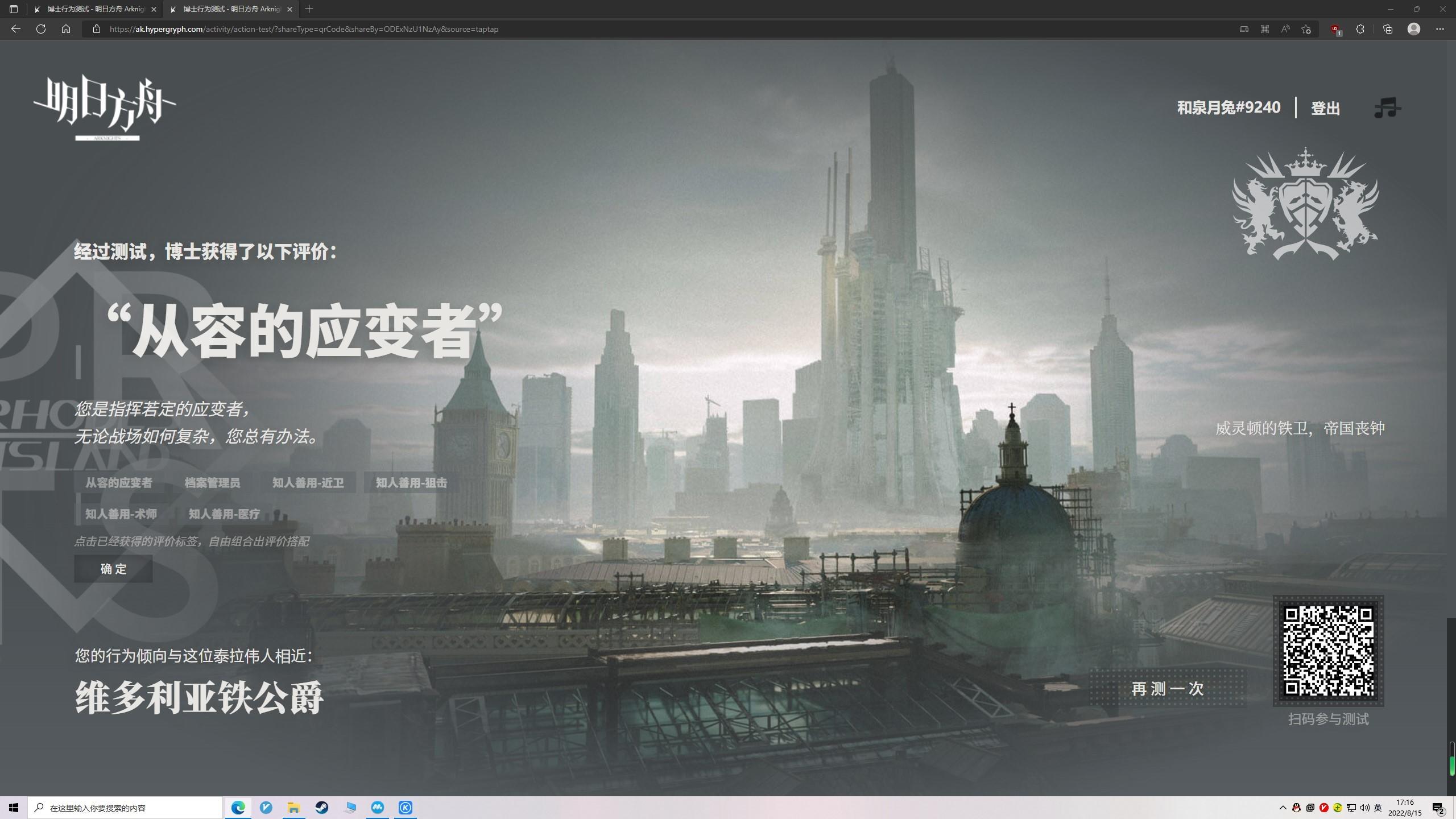Open the tab actions menu icon
Screen dimensions: 1456x819
pos(14,9)
